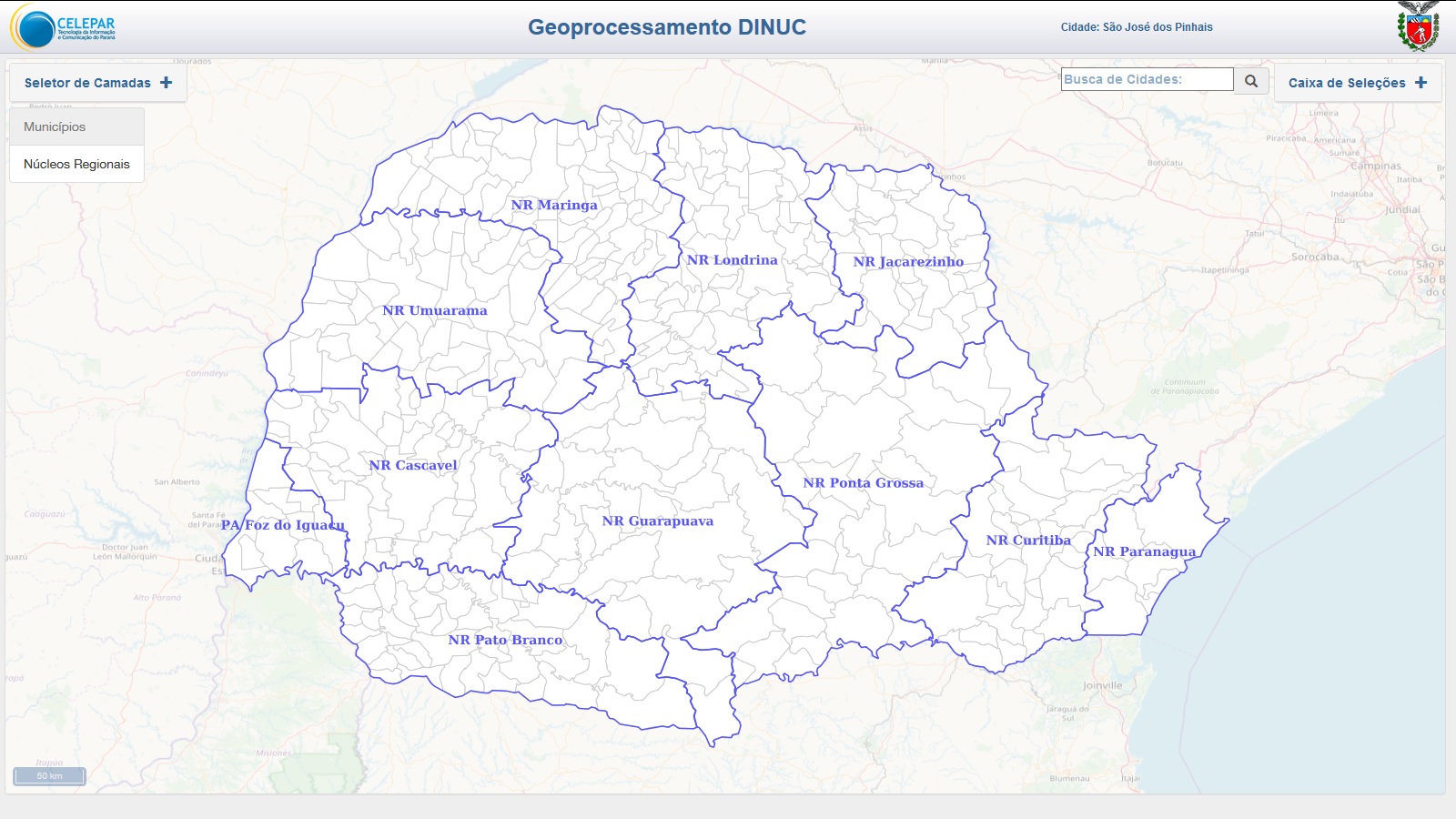
Task: Click the magnifying glass search button
Action: [1251, 81]
